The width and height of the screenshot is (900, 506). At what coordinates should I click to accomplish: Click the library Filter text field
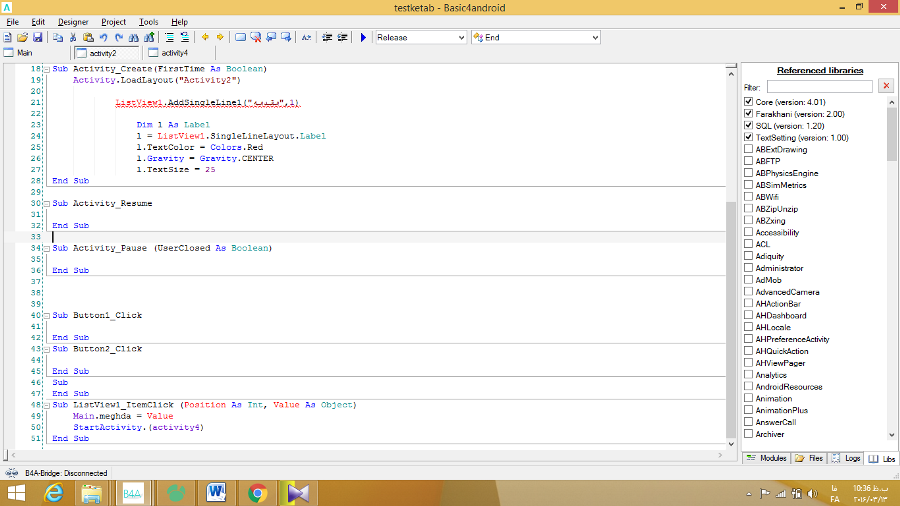point(819,87)
